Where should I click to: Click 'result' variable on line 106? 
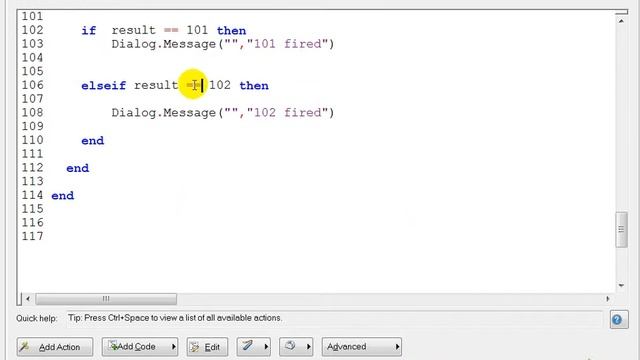tap(156, 85)
